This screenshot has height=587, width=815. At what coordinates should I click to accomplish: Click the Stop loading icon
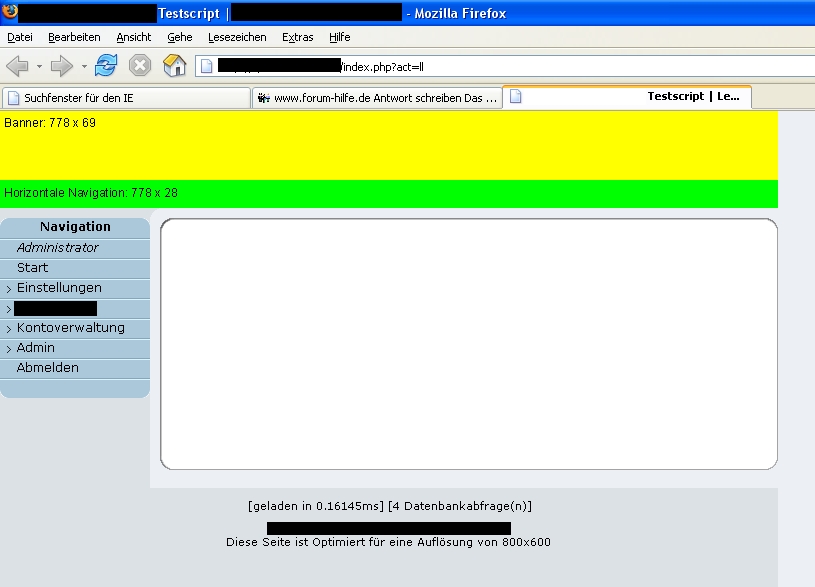[140, 66]
